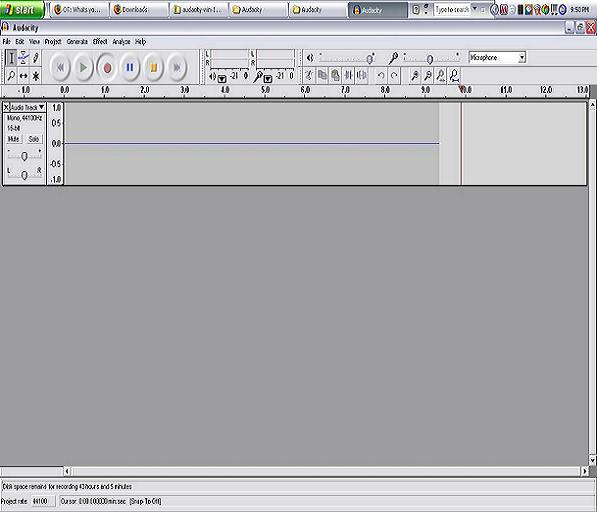Open the File menu
Viewport: 597px width, 512px height.
click(6, 41)
